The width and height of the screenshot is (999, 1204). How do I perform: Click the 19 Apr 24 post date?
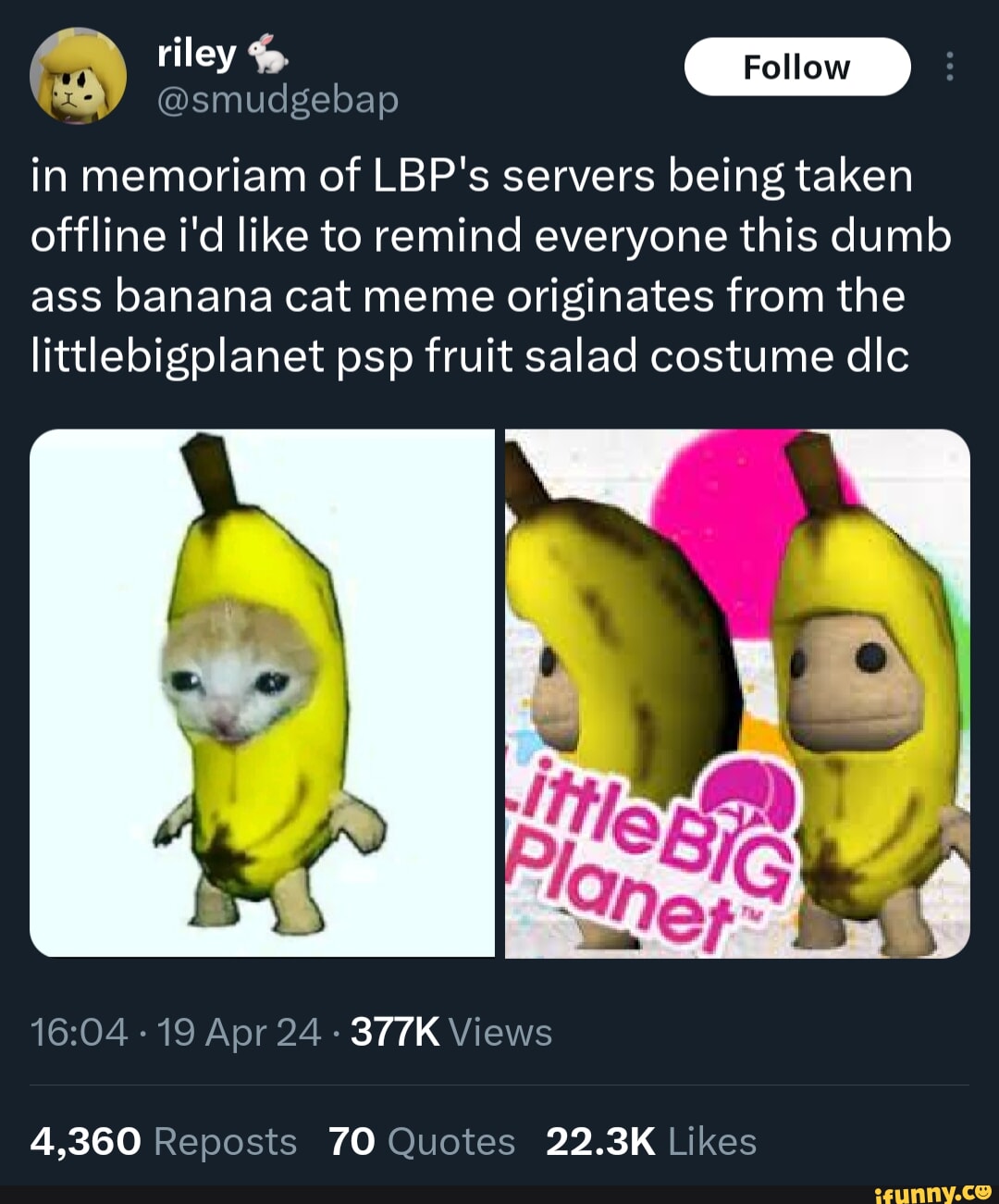pyautogui.click(x=239, y=1032)
